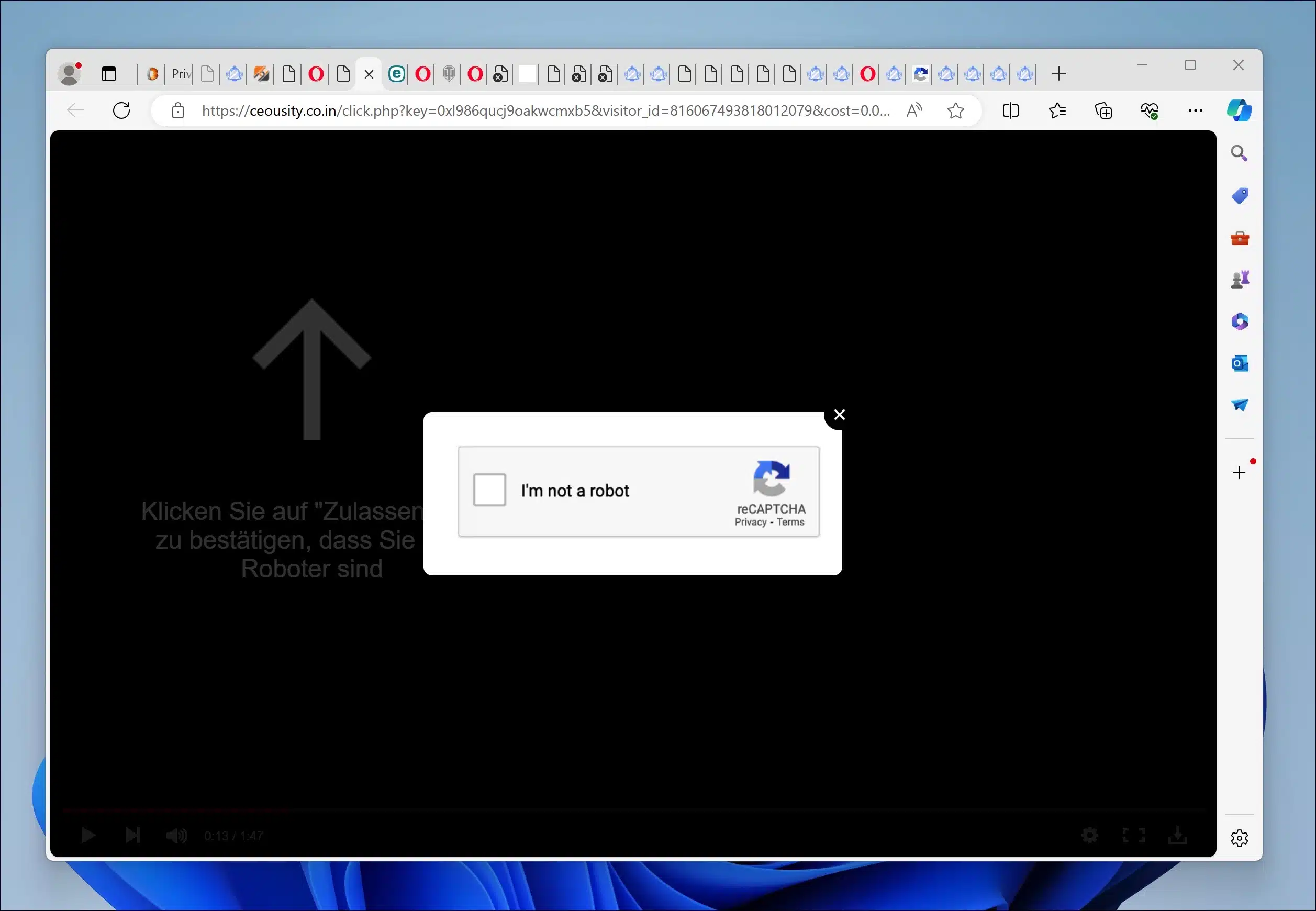Toggle fullscreen on the video player
Image resolution: width=1316 pixels, height=911 pixels.
point(1133,835)
